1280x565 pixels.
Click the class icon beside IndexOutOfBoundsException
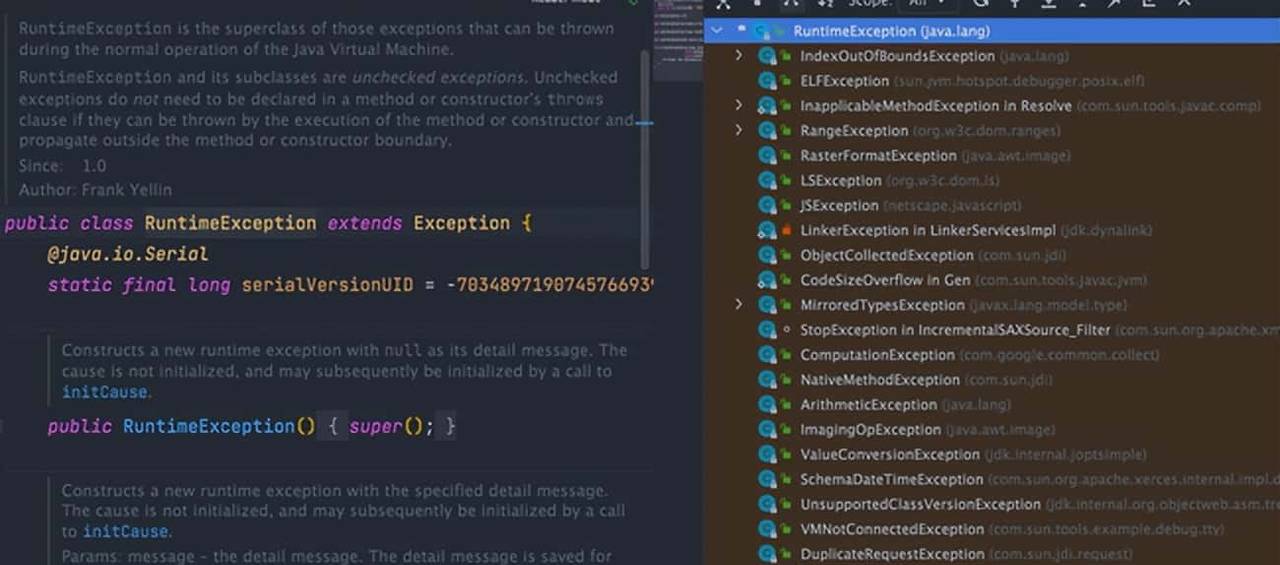pyautogui.click(x=768, y=56)
